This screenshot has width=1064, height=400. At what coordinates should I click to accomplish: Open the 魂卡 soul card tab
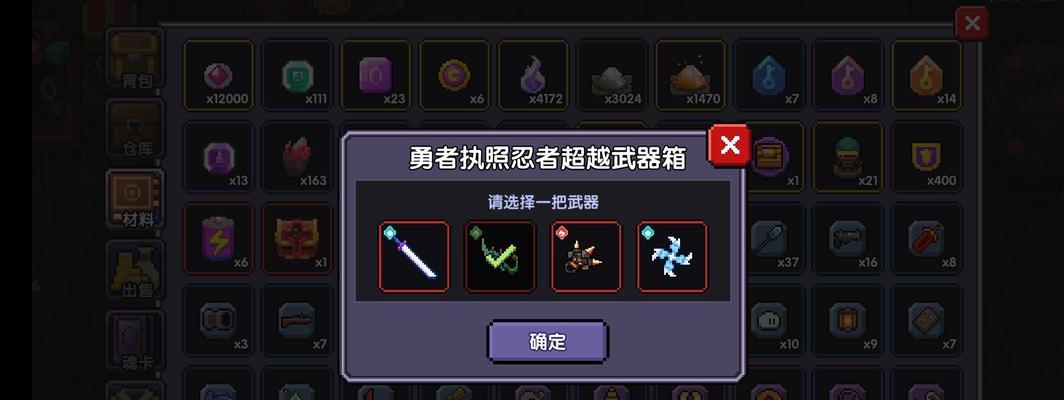tap(136, 342)
